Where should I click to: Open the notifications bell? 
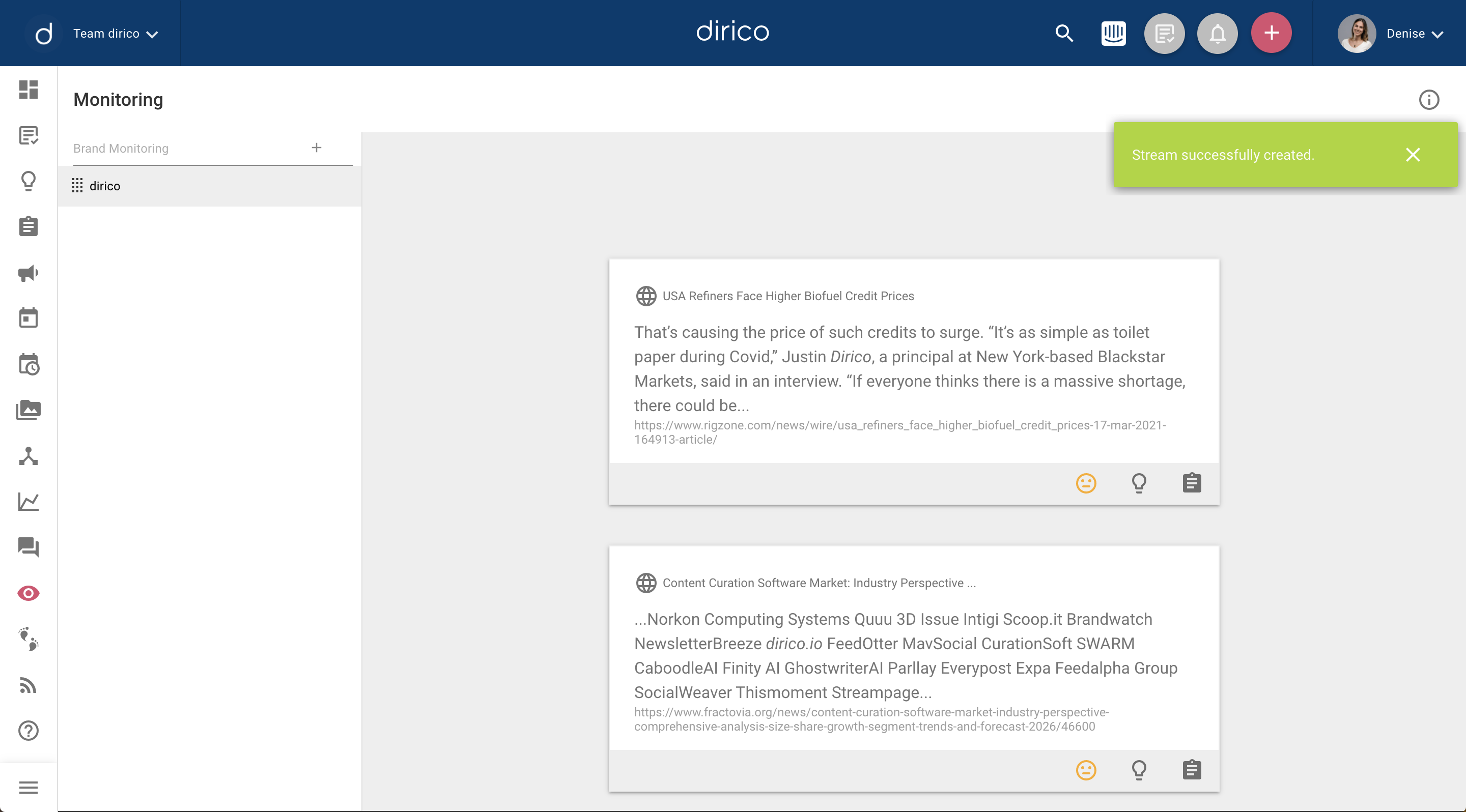(x=1217, y=33)
